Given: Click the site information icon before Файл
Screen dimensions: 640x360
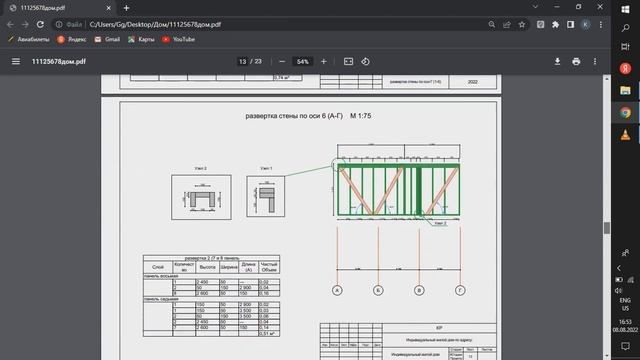Looking at the screenshot, I should (x=59, y=24).
